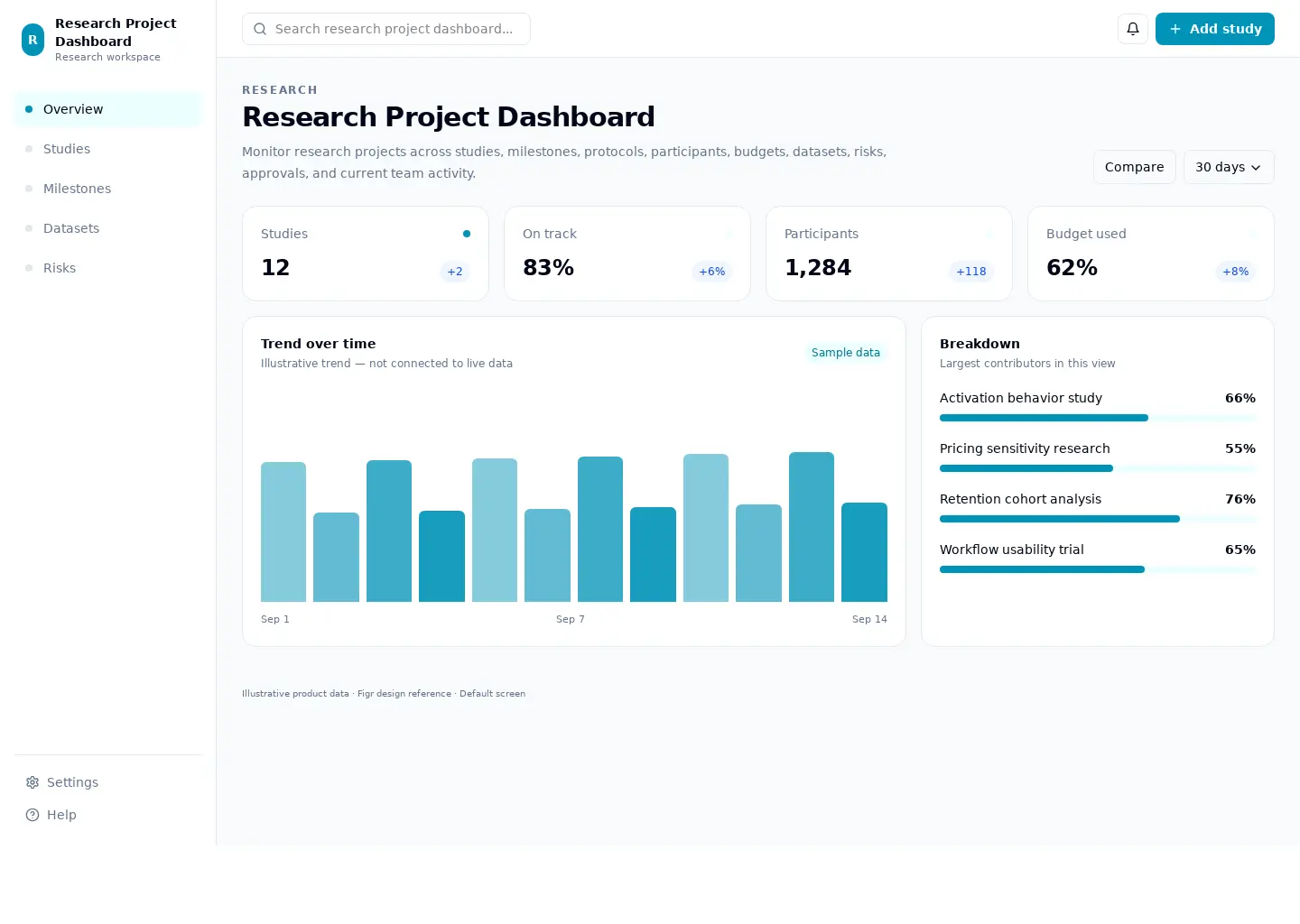Click the plus icon in Add study
The width and height of the screenshot is (1300, 924).
[x=1175, y=29]
